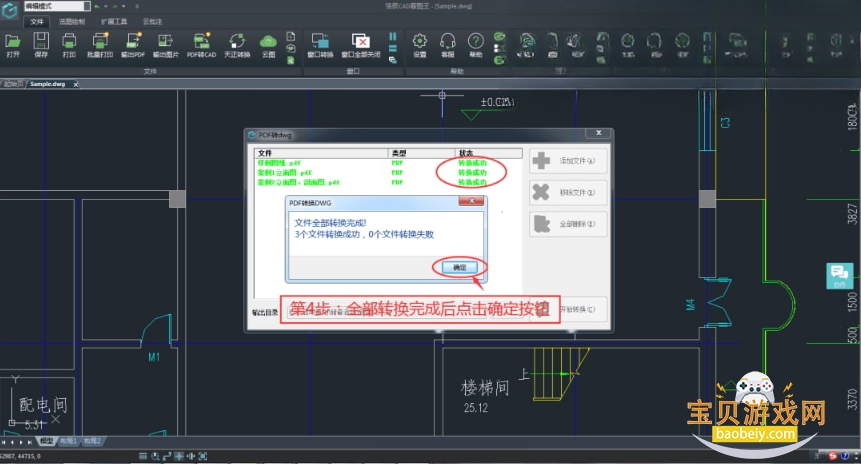Select the 案例1立面图.pdf row
This screenshot has height=464, width=861.
387,172
